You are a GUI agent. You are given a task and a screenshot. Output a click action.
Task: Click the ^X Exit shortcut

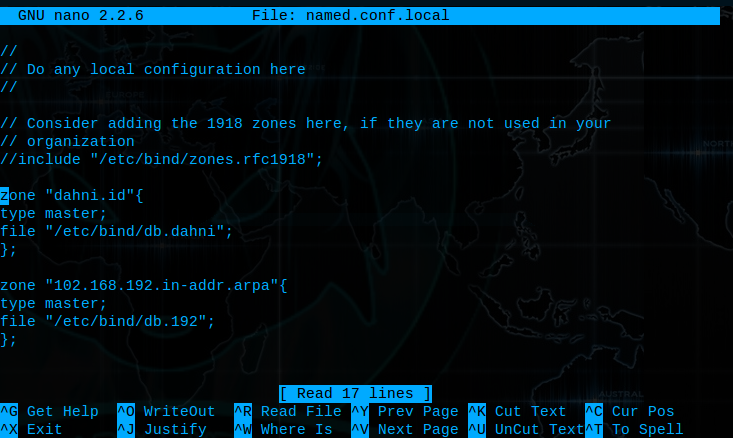tap(31, 429)
